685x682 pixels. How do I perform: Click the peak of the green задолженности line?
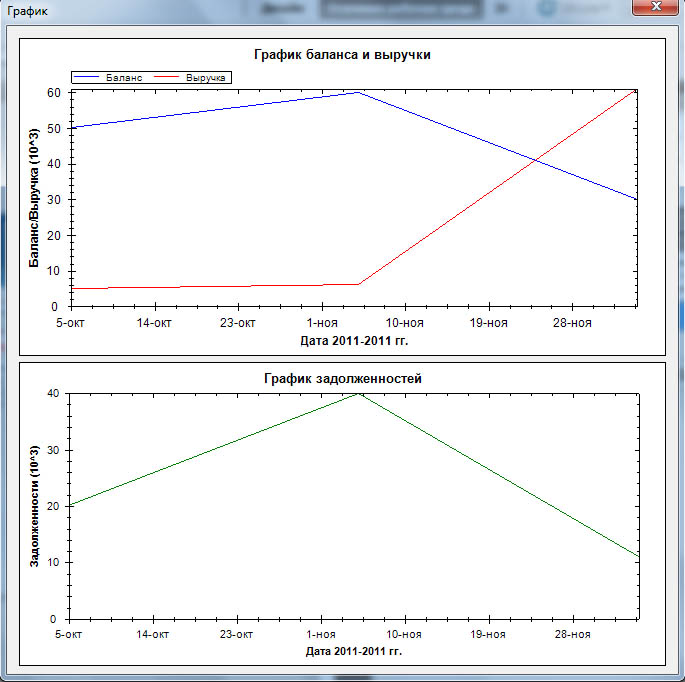click(359, 394)
